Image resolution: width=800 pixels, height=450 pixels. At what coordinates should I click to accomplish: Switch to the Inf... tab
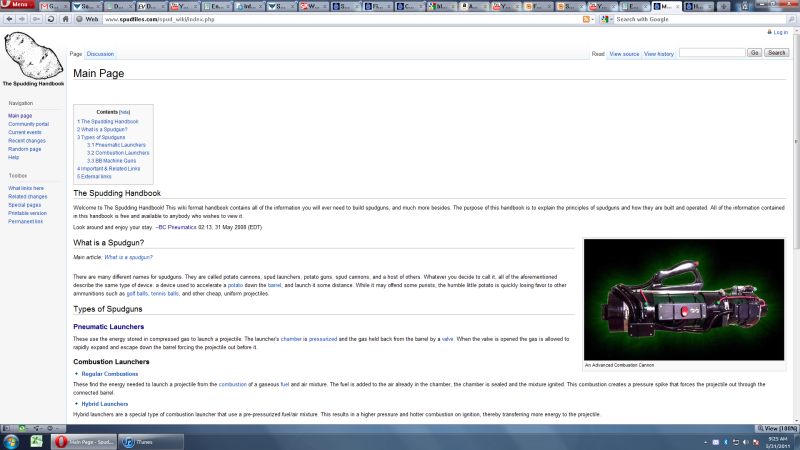(x=249, y=7)
